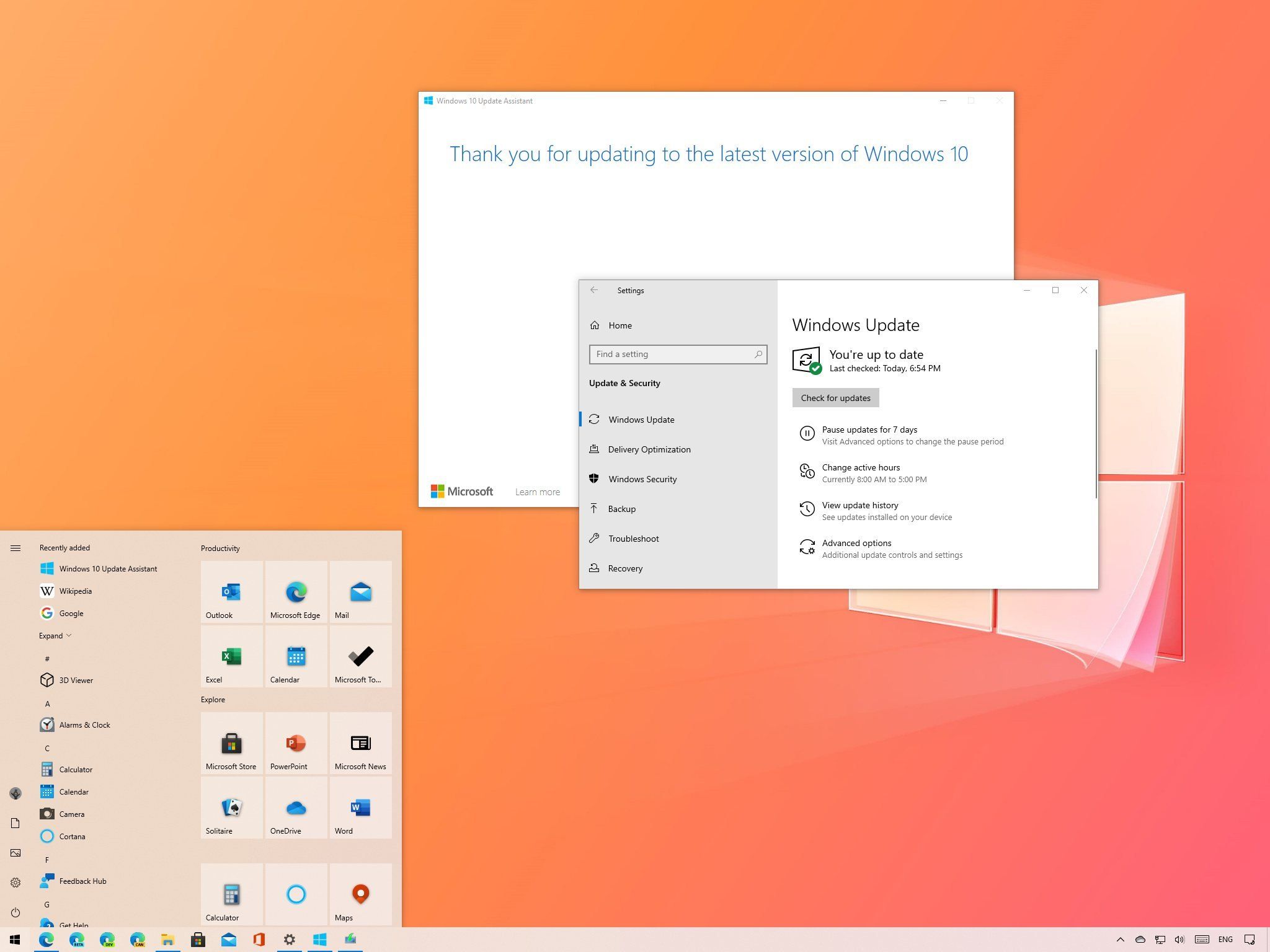Open Microsoft Store from the taskbar
The image size is (1270, 952).
198,939
